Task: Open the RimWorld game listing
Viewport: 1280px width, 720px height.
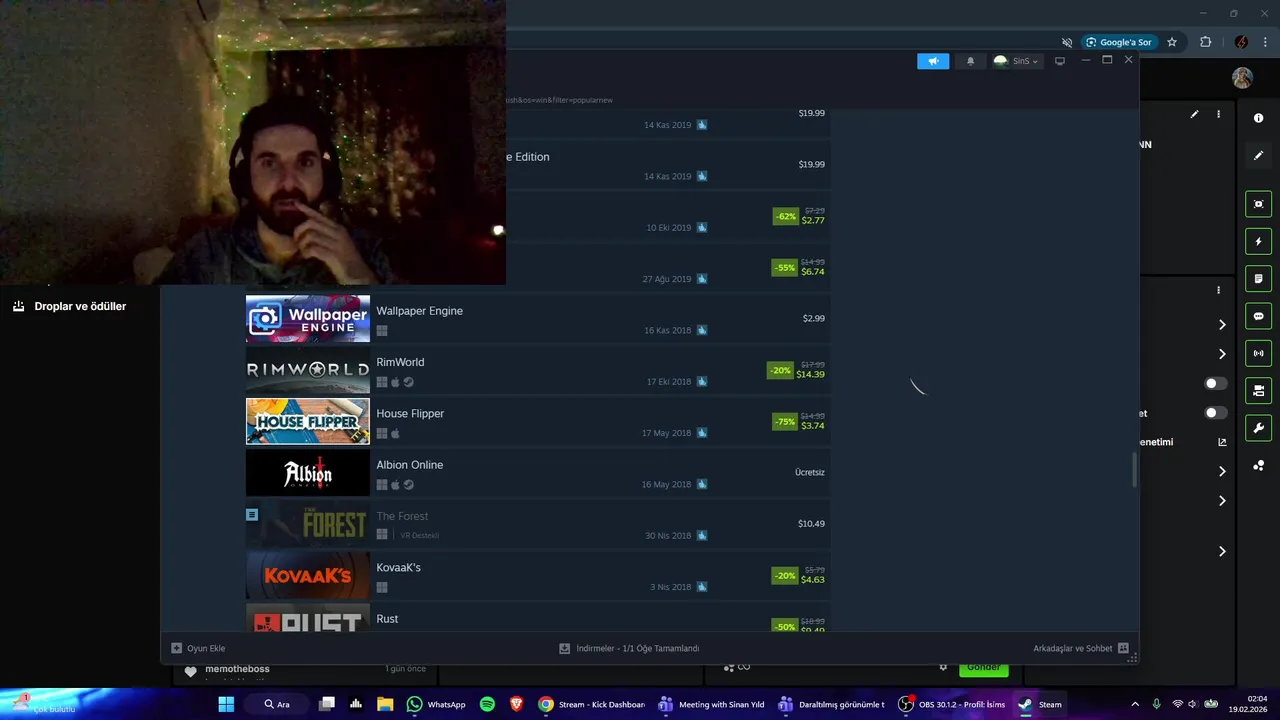Action: (x=538, y=370)
